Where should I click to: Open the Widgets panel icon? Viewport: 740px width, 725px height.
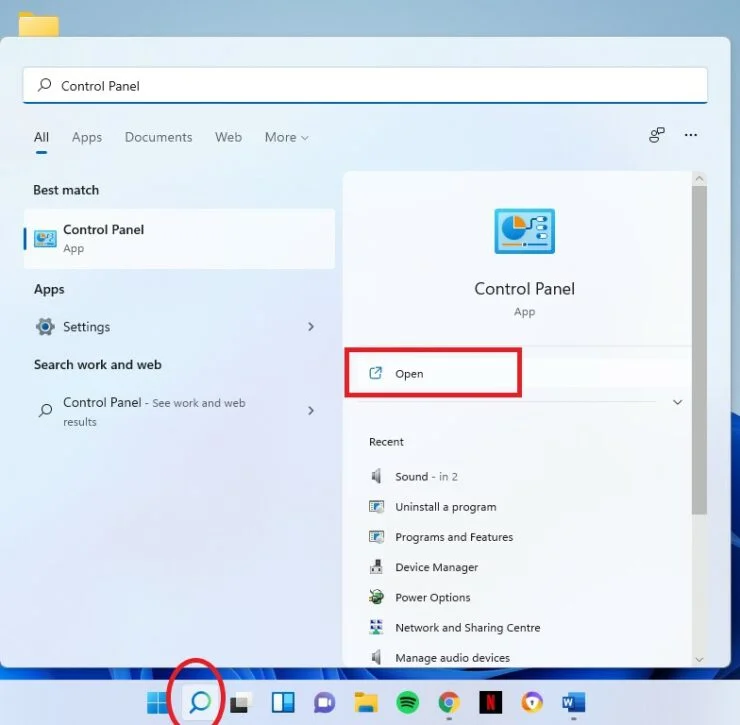283,702
